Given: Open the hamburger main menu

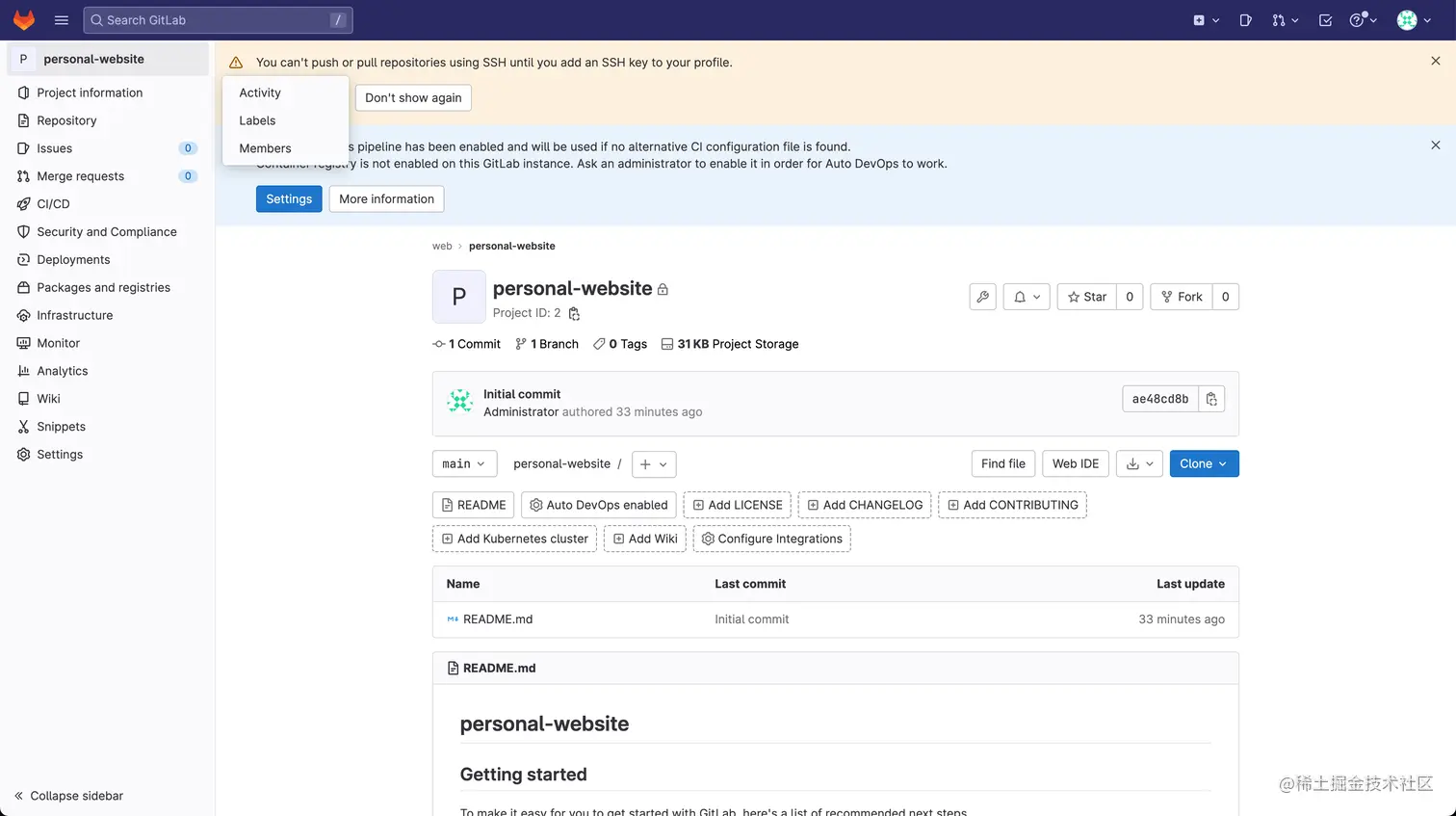Looking at the screenshot, I should coord(62,20).
